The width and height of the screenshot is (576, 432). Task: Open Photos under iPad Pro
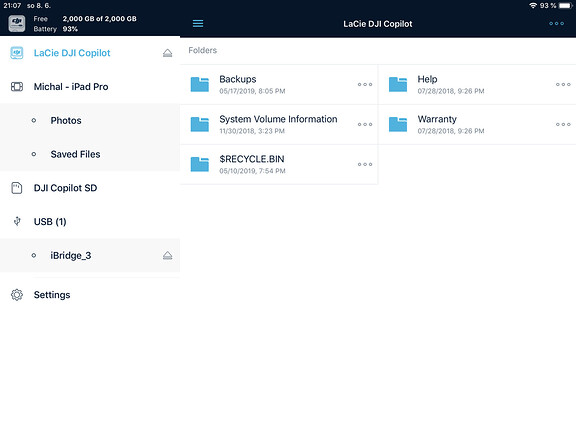(x=90, y=120)
